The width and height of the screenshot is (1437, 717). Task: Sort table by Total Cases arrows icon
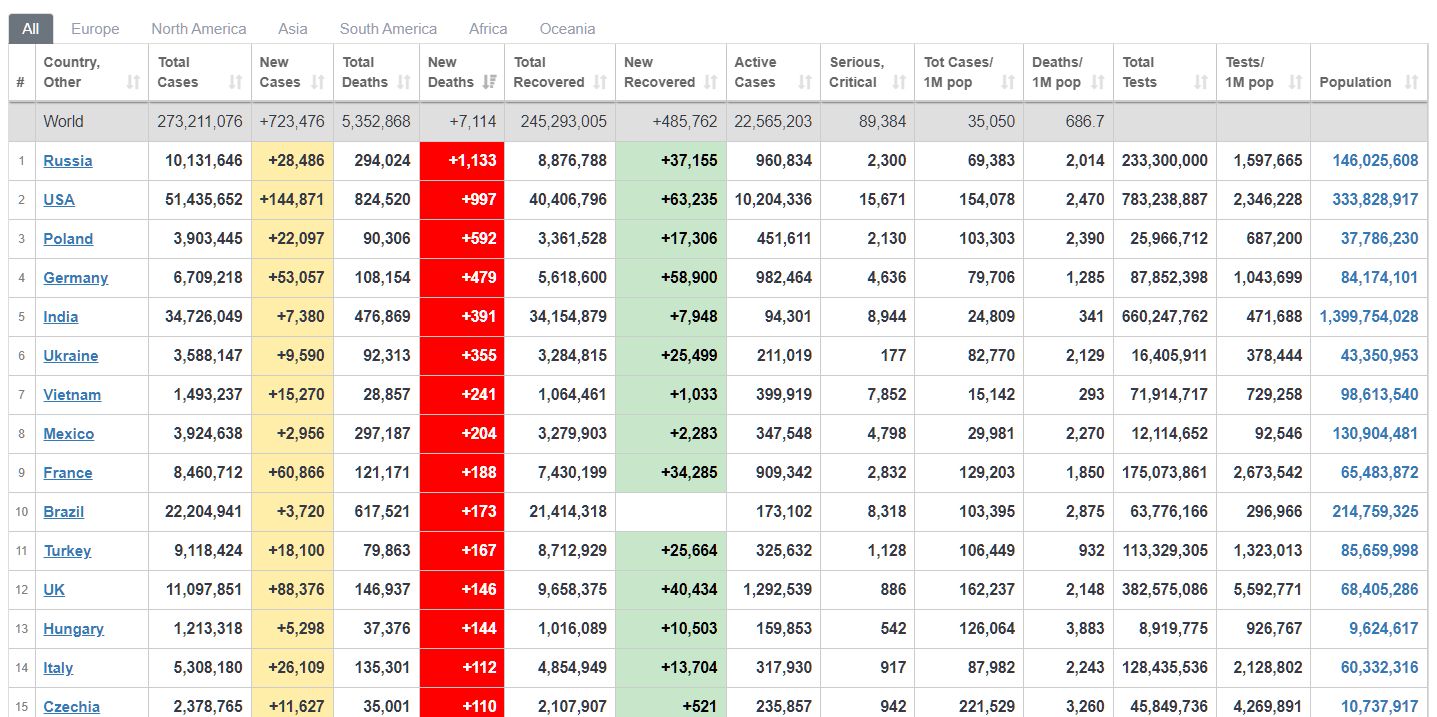click(236, 82)
